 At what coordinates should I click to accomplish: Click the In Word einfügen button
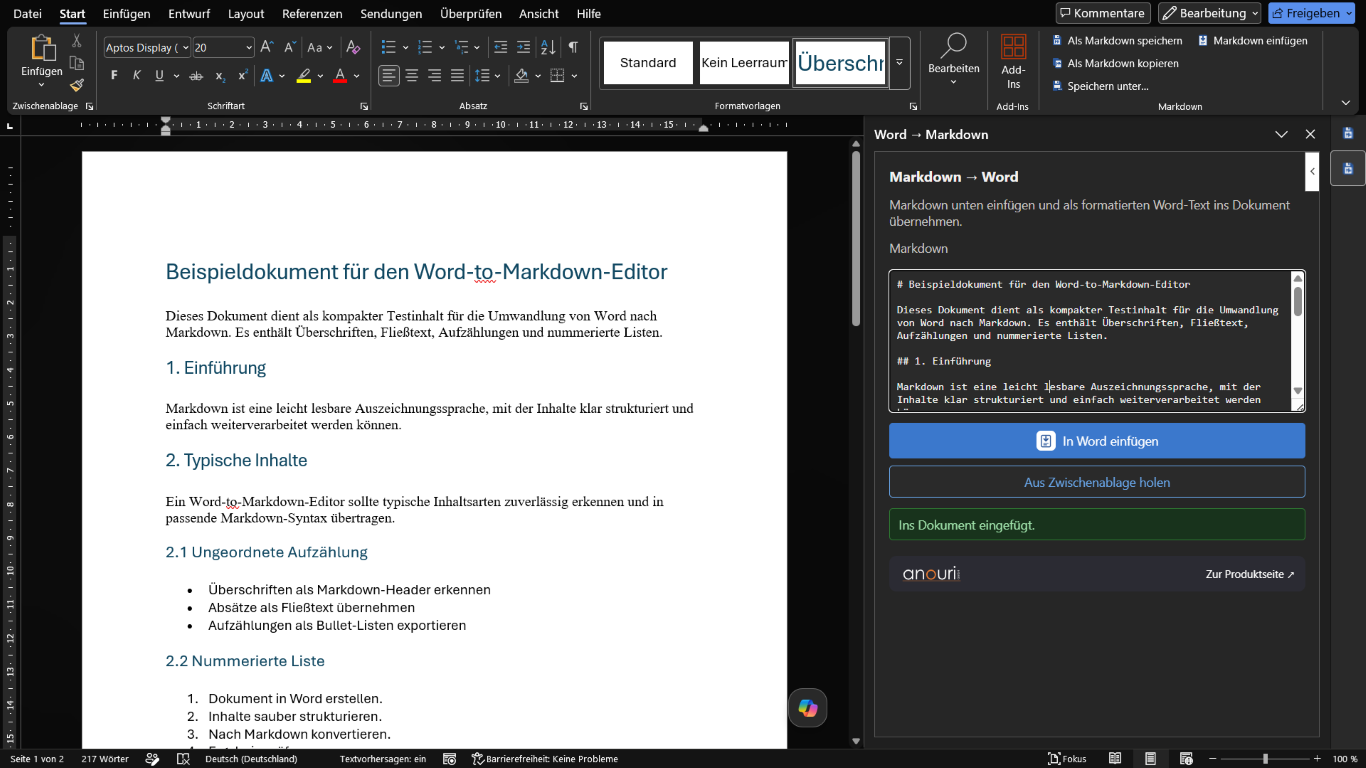(x=1097, y=441)
